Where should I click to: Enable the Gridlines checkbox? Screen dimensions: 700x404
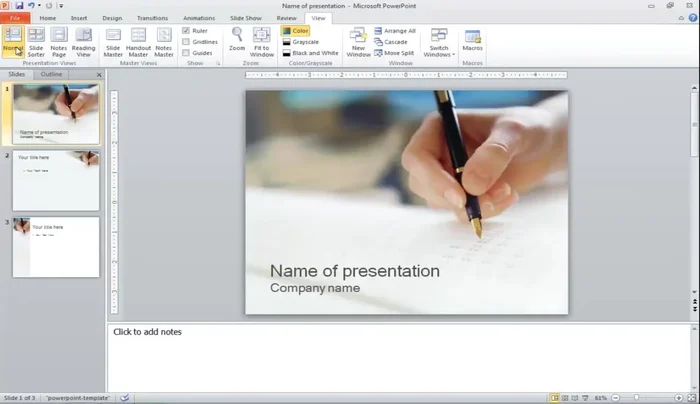pos(186,42)
